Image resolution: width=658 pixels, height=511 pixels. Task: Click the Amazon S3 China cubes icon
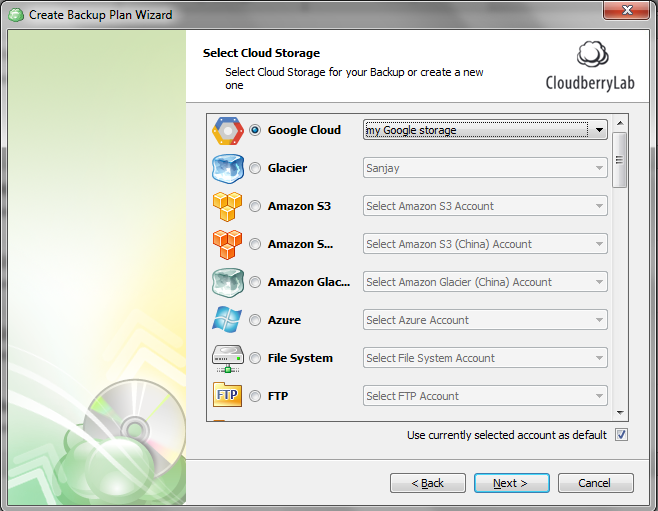[x=227, y=245]
